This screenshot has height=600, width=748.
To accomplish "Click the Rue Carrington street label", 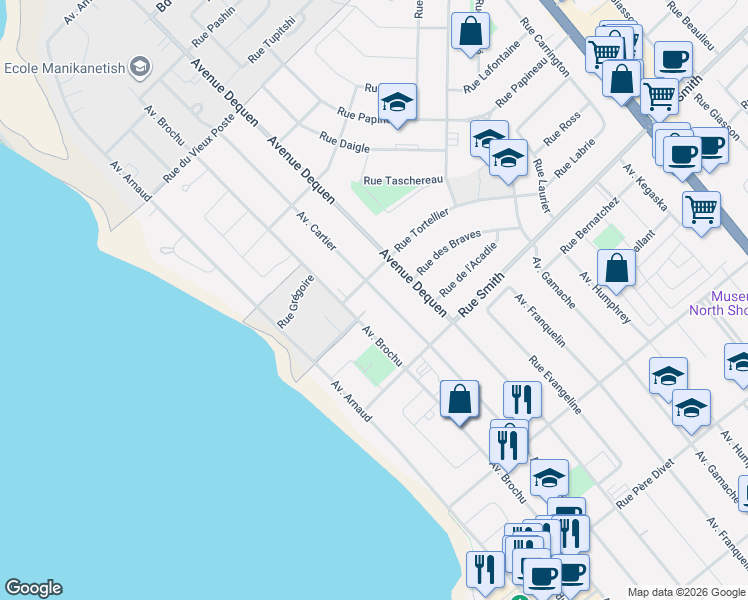I will coord(545,47).
